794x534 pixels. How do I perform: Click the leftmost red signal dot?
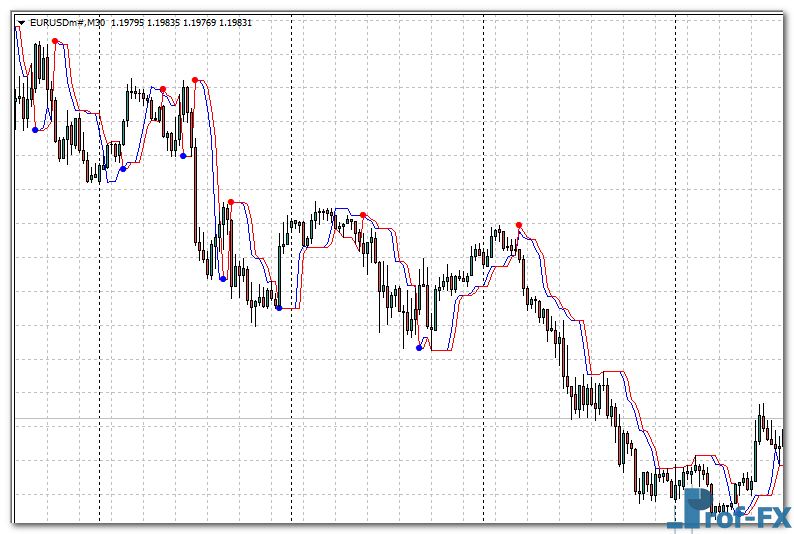pyautogui.click(x=55, y=41)
